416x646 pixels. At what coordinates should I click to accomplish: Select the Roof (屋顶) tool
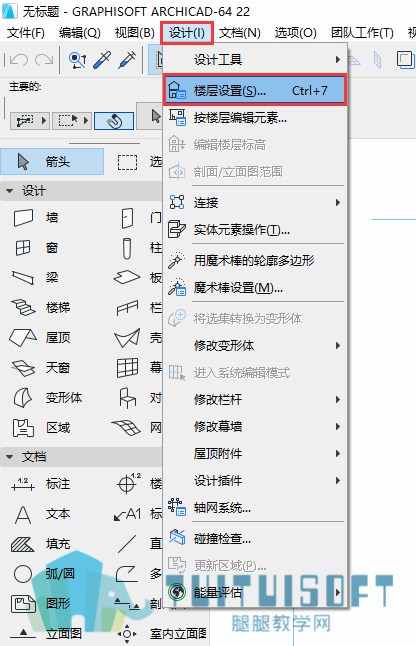pyautogui.click(x=40, y=337)
